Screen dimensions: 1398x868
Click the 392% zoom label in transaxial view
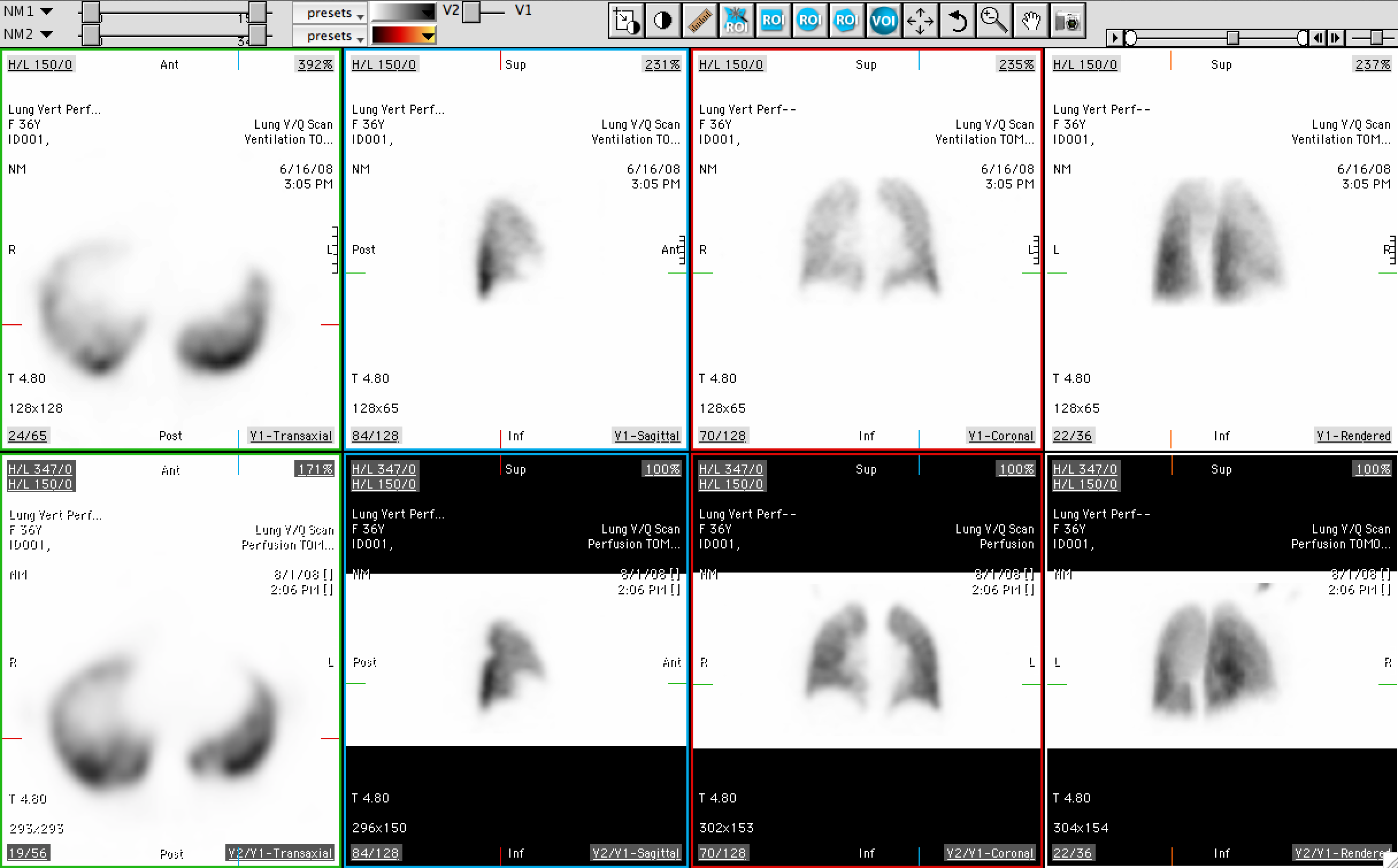click(314, 64)
